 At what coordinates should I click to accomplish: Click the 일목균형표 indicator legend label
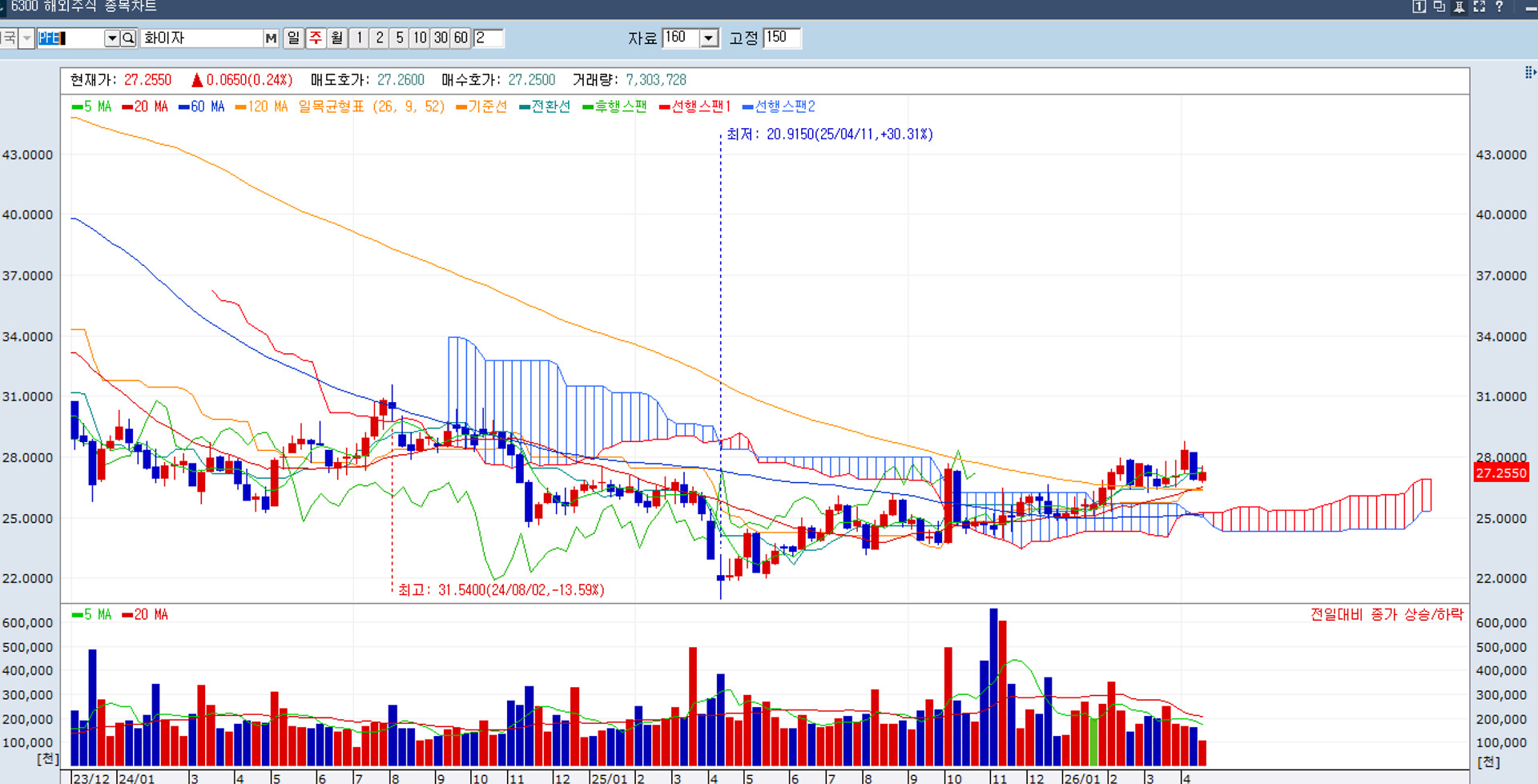(331, 107)
